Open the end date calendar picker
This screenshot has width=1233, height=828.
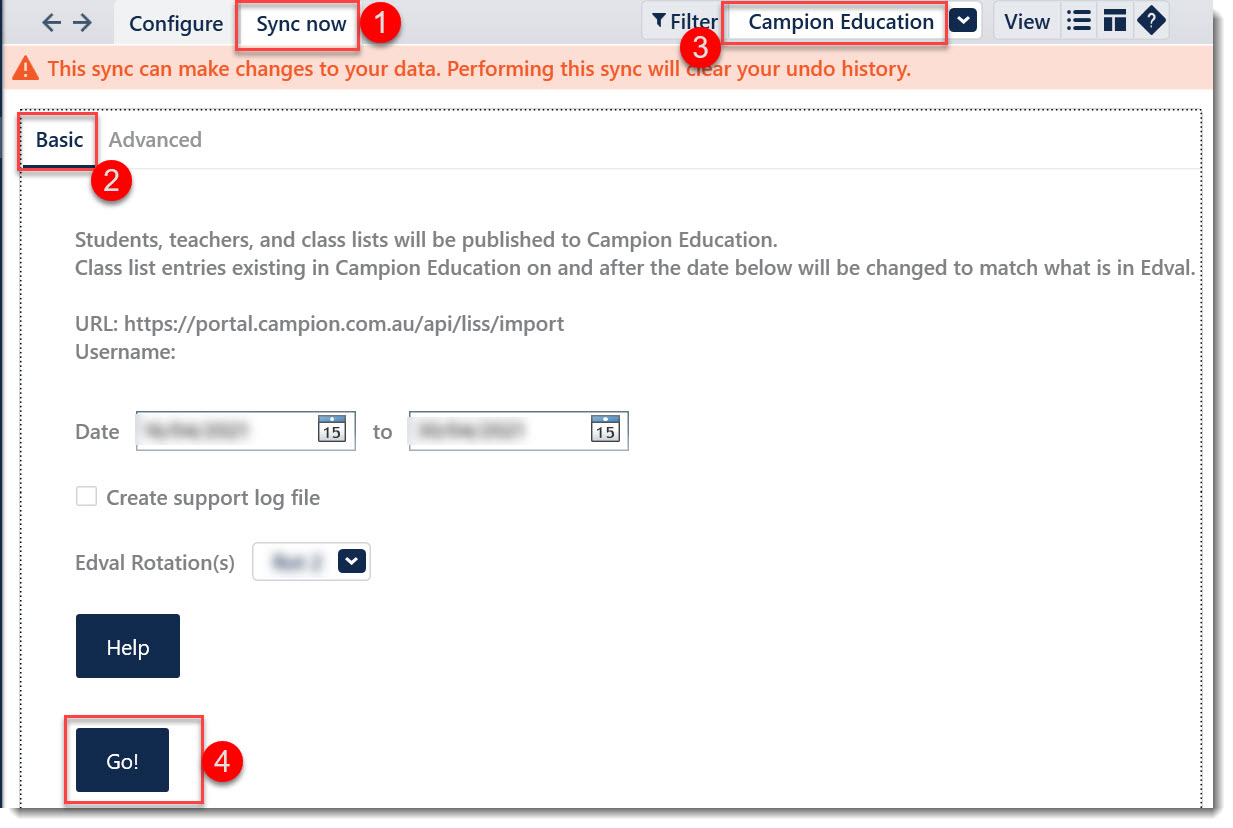(604, 429)
